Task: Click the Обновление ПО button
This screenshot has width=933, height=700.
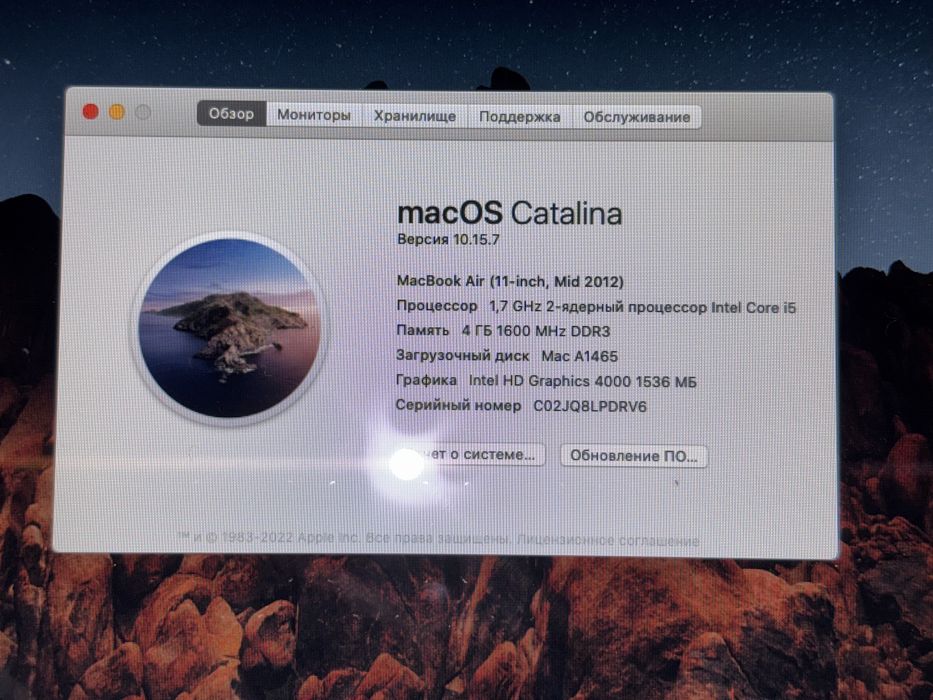Action: pos(634,456)
